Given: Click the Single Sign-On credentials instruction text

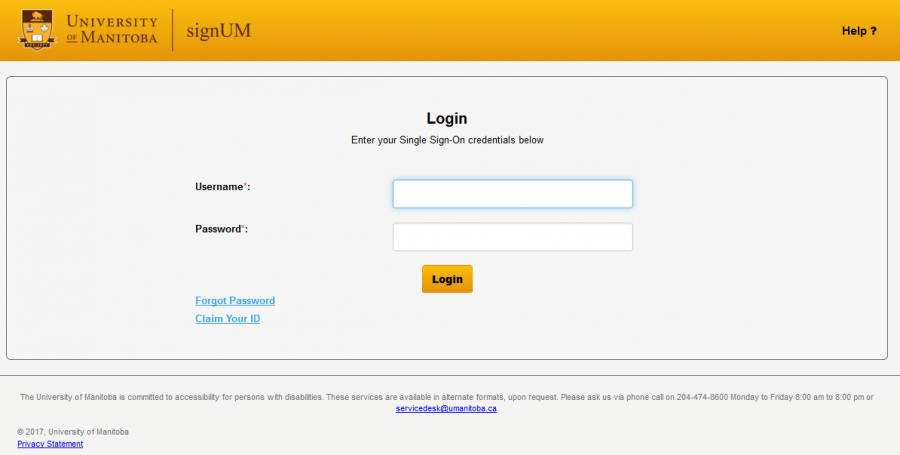Looking at the screenshot, I should 447,140.
